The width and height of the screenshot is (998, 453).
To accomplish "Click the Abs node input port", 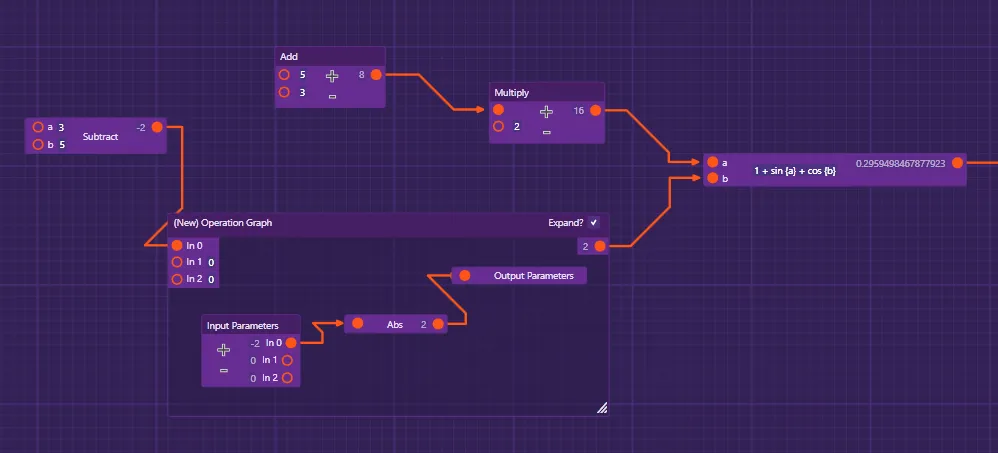I will click(358, 324).
